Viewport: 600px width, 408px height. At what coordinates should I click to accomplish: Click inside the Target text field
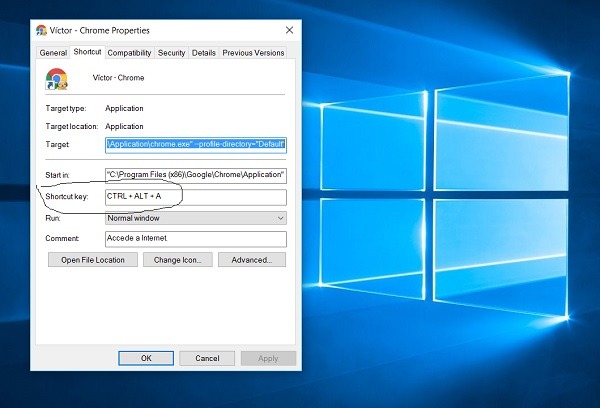pyautogui.click(x=195, y=145)
